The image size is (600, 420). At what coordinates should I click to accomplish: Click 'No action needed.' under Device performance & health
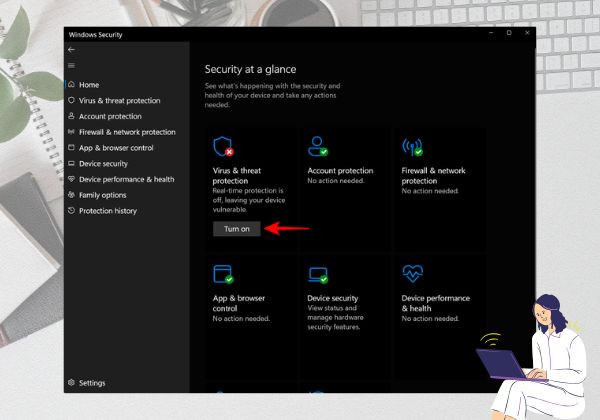pyautogui.click(x=430, y=318)
